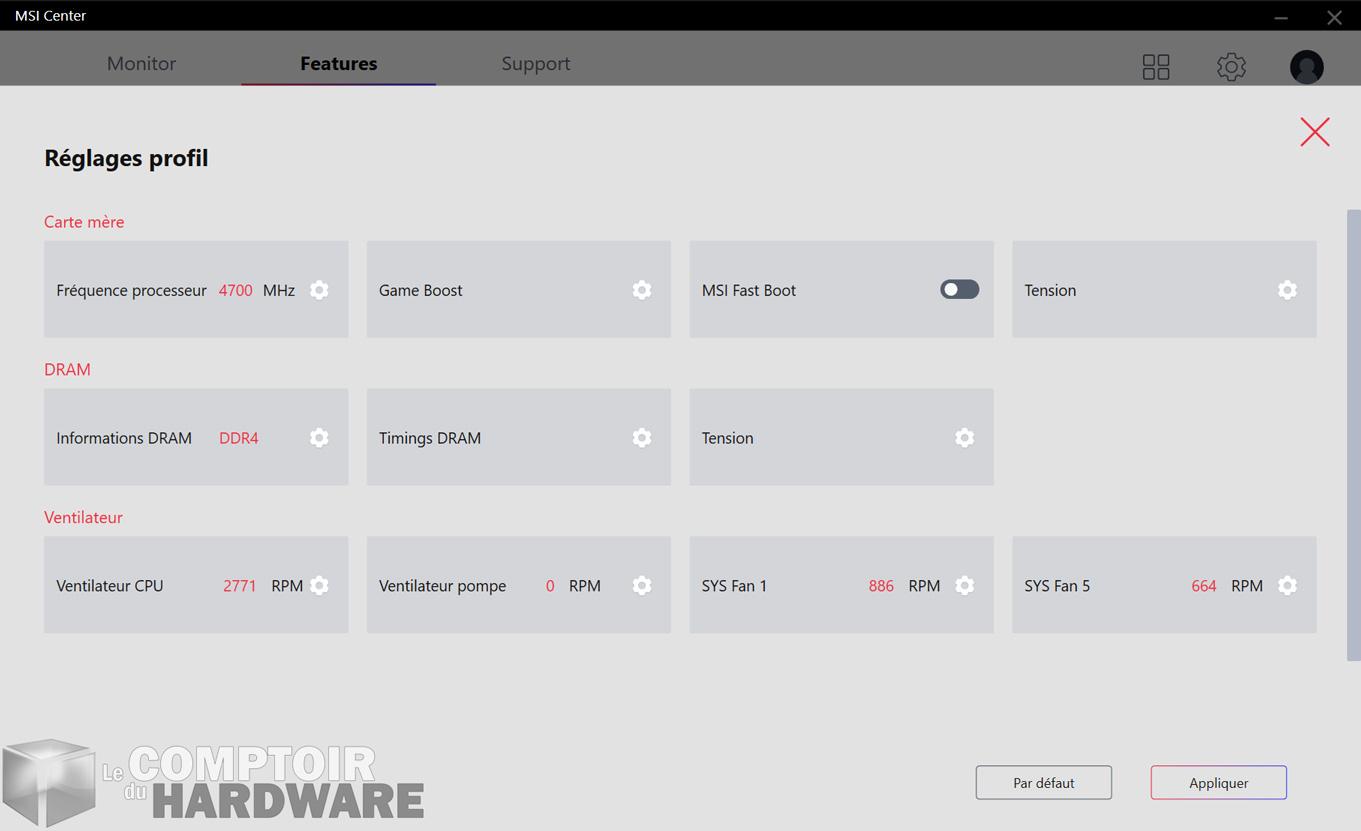The image size is (1361, 831).
Task: Open the user profile avatar
Action: [x=1306, y=67]
